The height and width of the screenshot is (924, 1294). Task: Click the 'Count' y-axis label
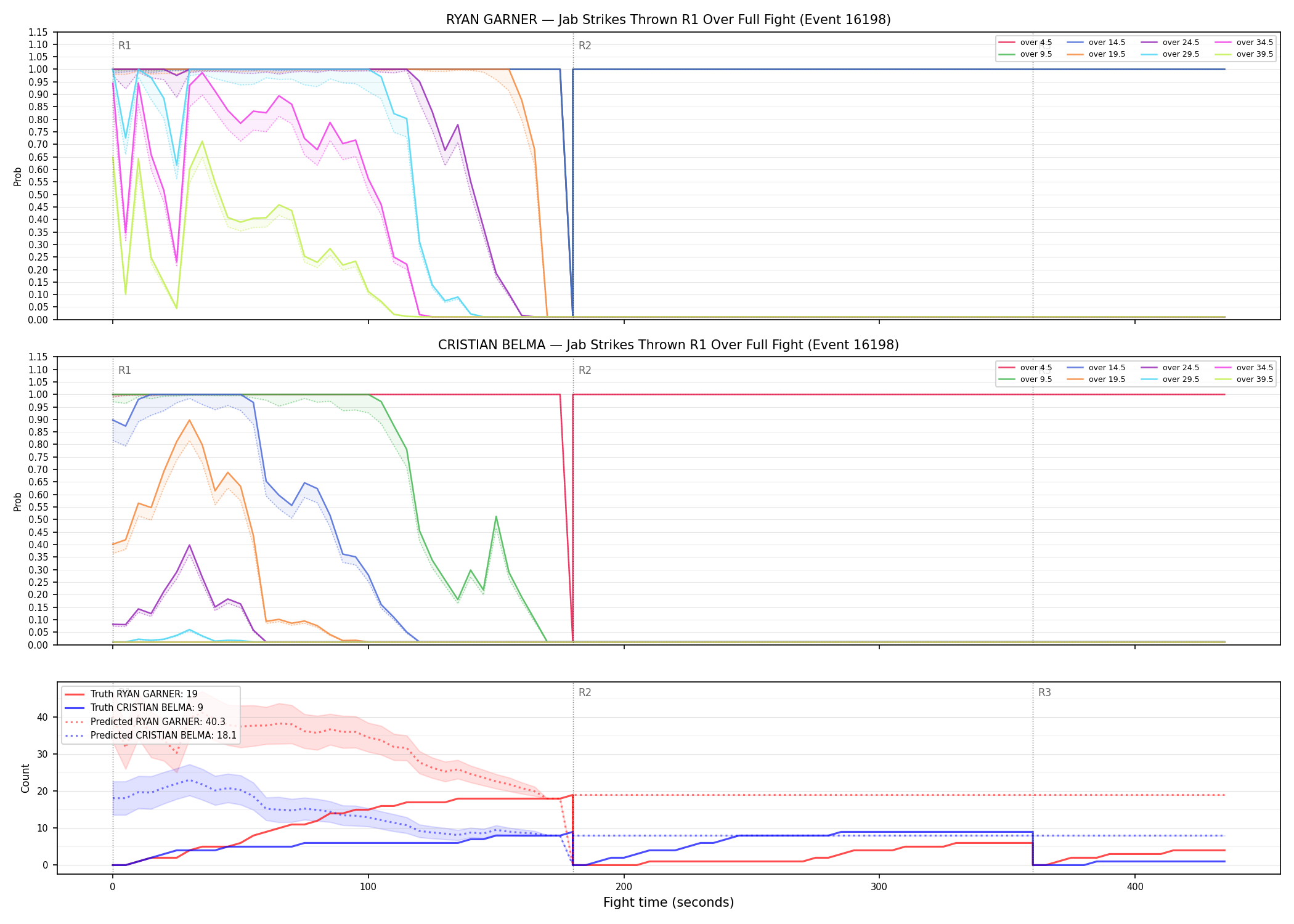(25, 778)
